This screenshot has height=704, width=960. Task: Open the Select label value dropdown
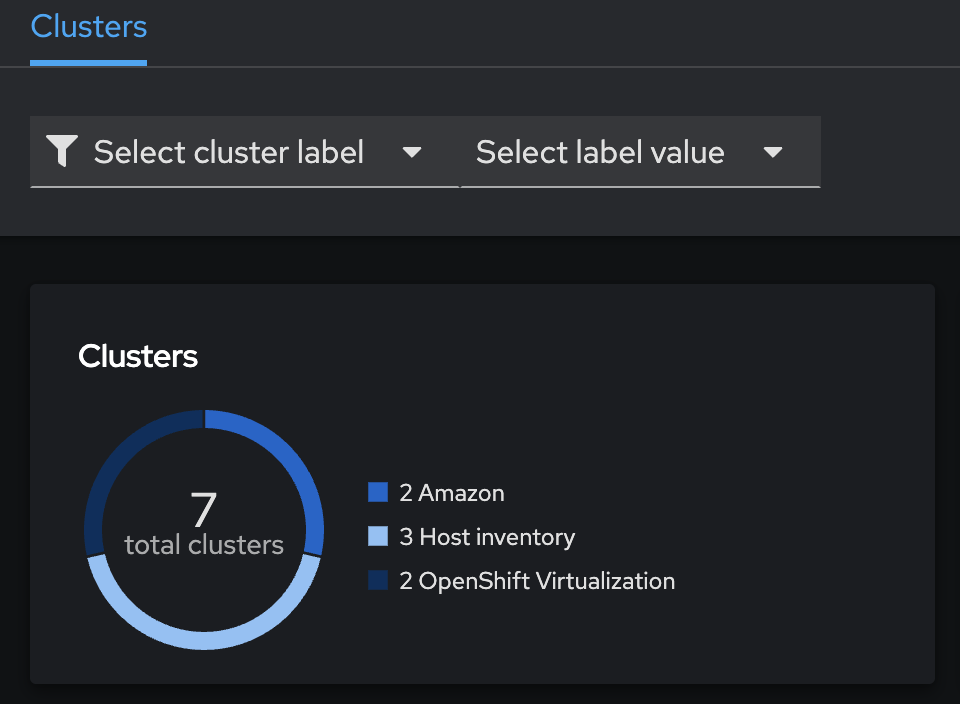[x=640, y=152]
